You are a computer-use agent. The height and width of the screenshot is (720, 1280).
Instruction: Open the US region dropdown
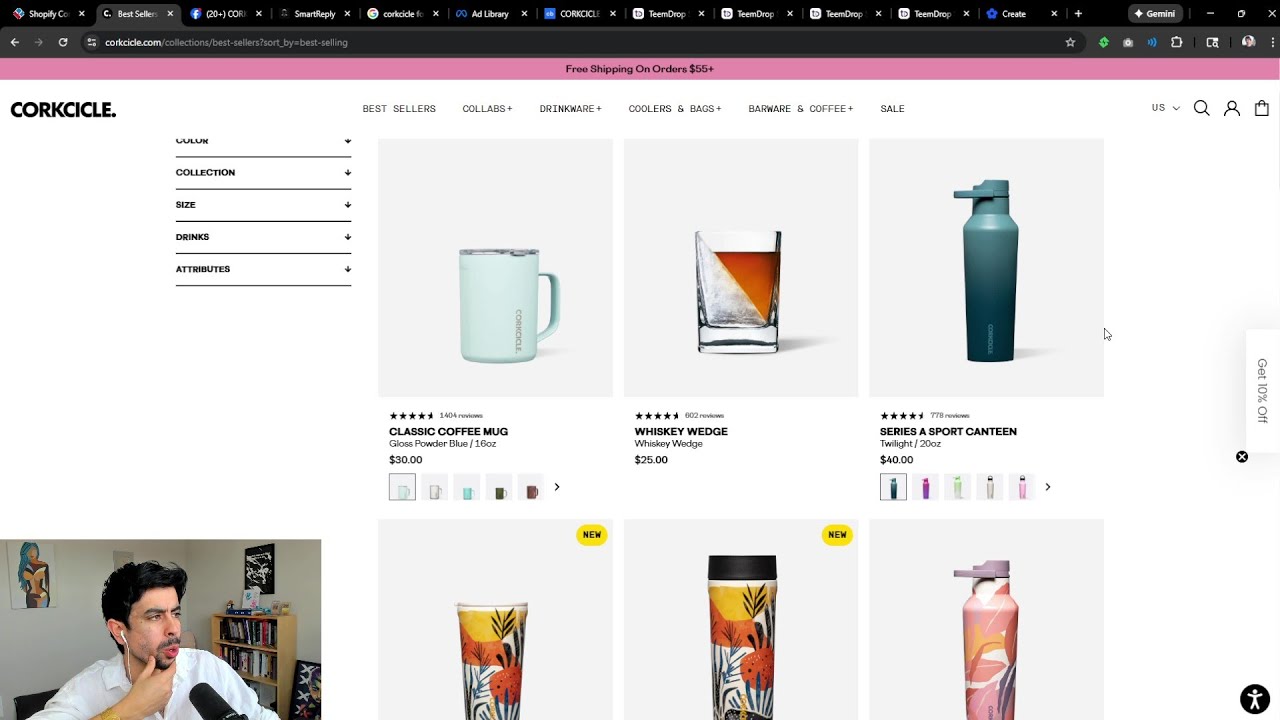pyautogui.click(x=1165, y=108)
